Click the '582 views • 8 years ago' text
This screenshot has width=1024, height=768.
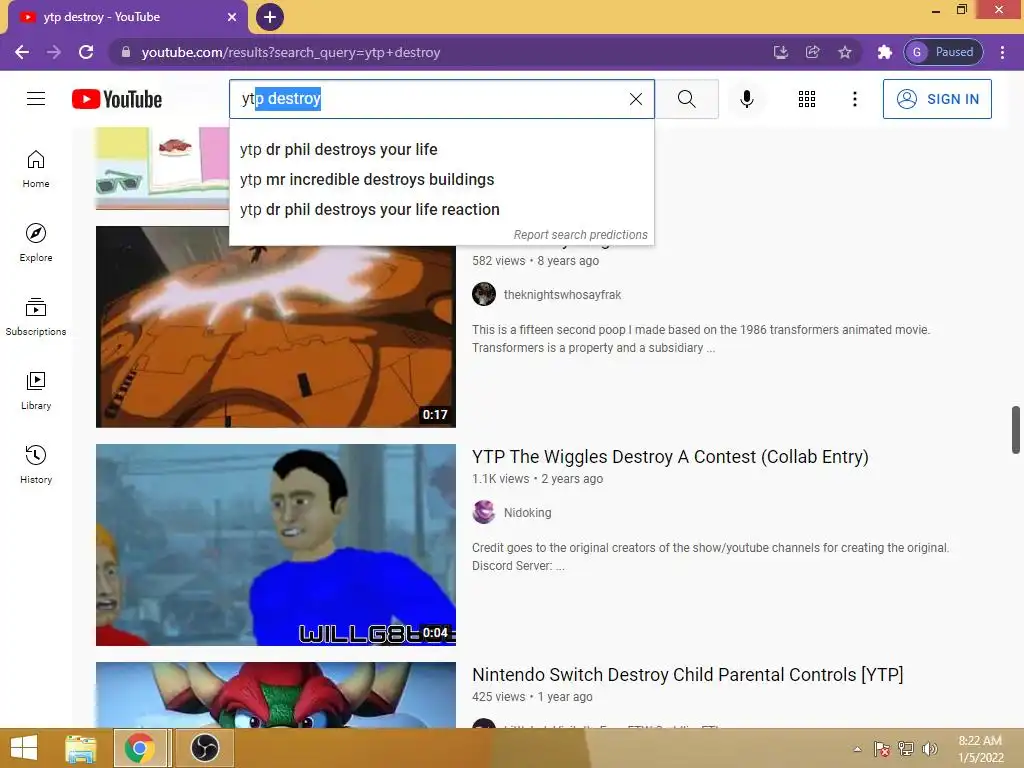(536, 261)
